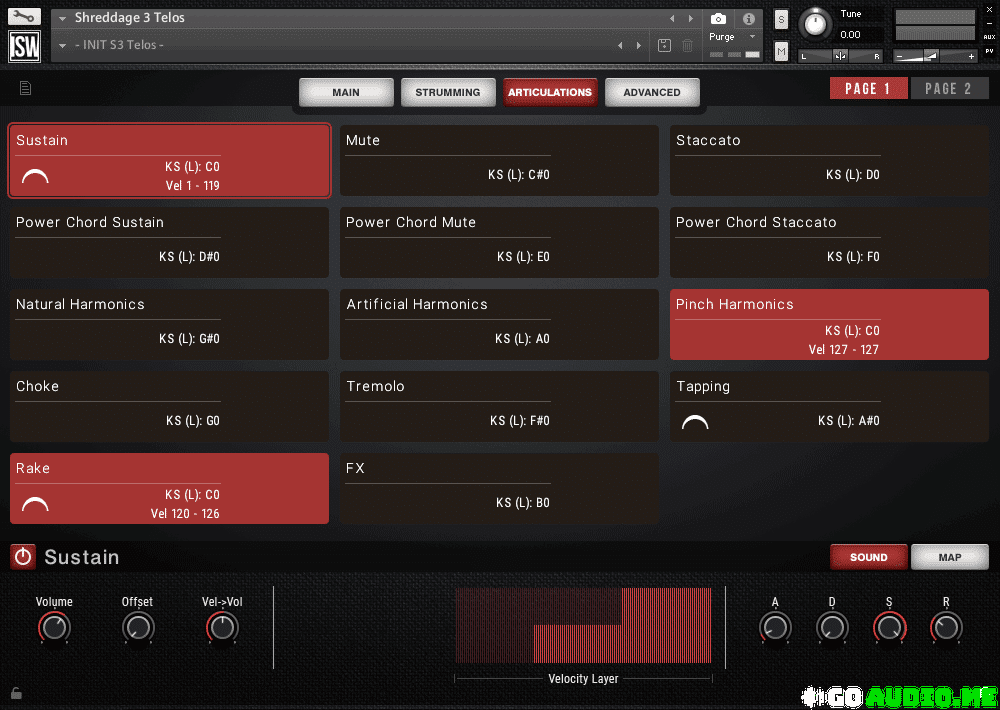
Task: Click the Volume knob
Action: coord(54,628)
